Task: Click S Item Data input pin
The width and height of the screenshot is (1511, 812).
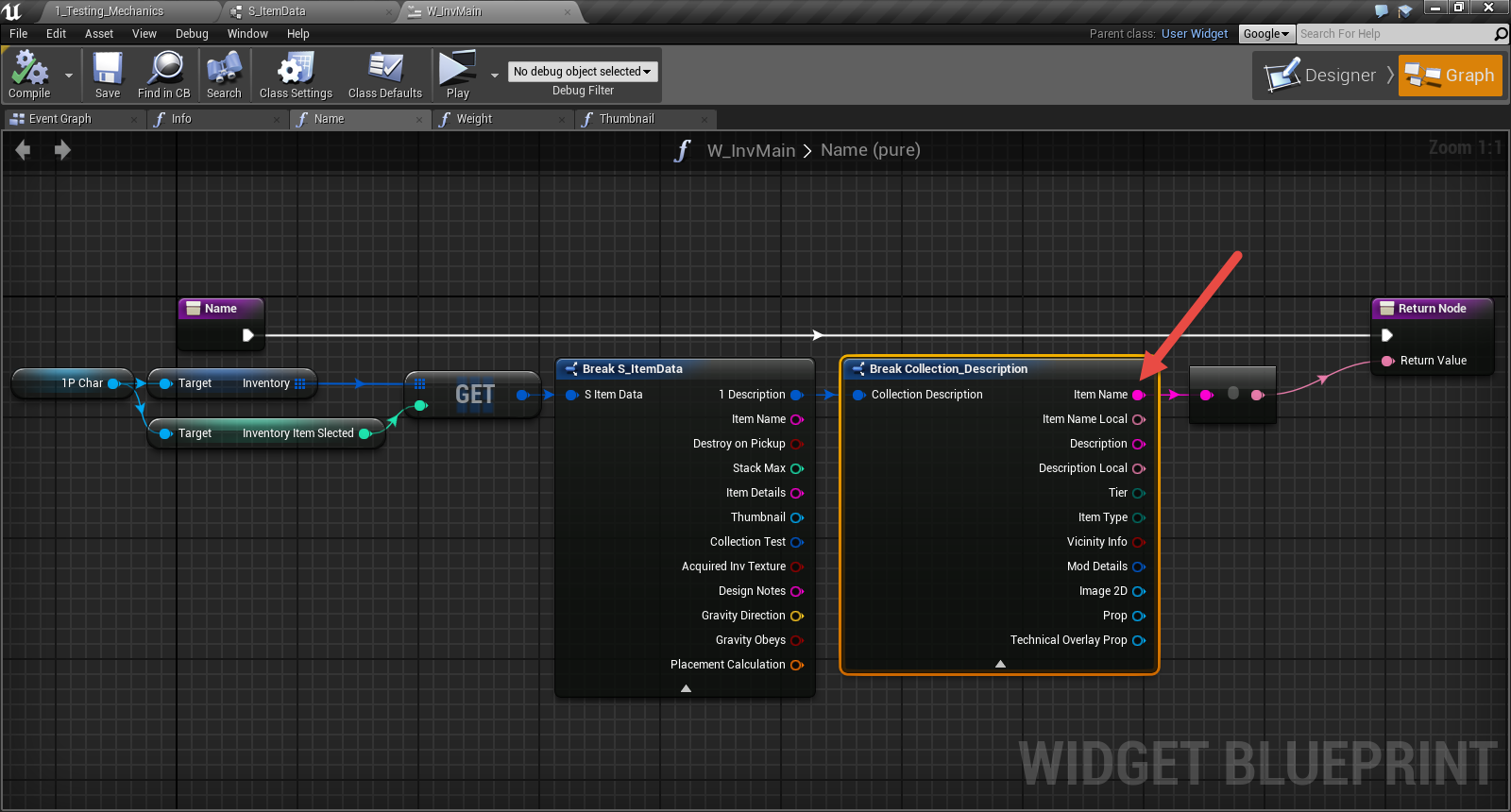Action: point(571,395)
